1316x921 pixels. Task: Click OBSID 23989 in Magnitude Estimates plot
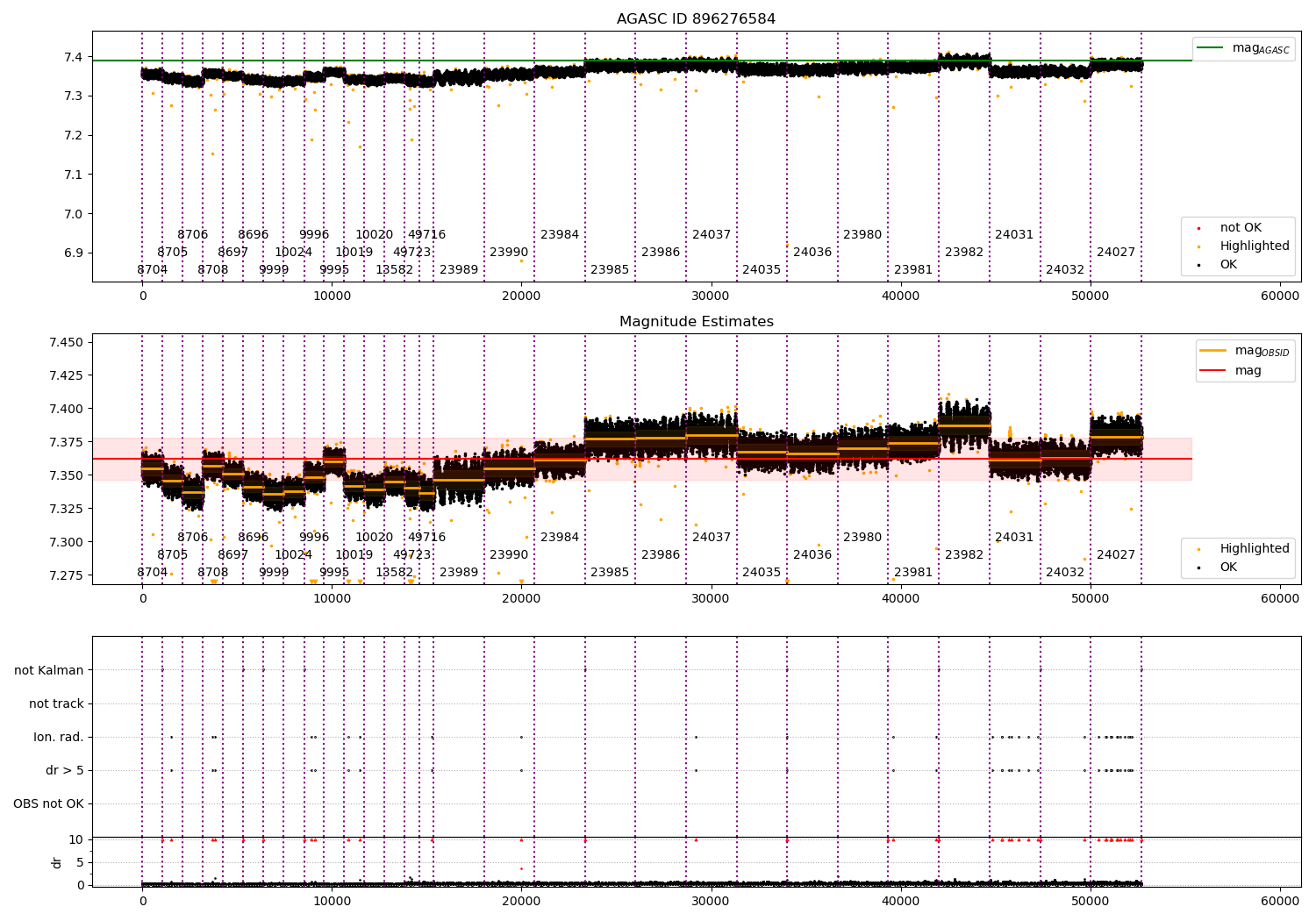click(x=459, y=573)
